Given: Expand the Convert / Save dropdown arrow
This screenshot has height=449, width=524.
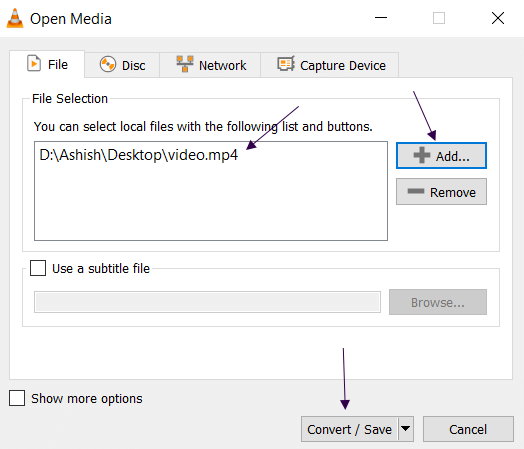Looking at the screenshot, I should tap(406, 429).
